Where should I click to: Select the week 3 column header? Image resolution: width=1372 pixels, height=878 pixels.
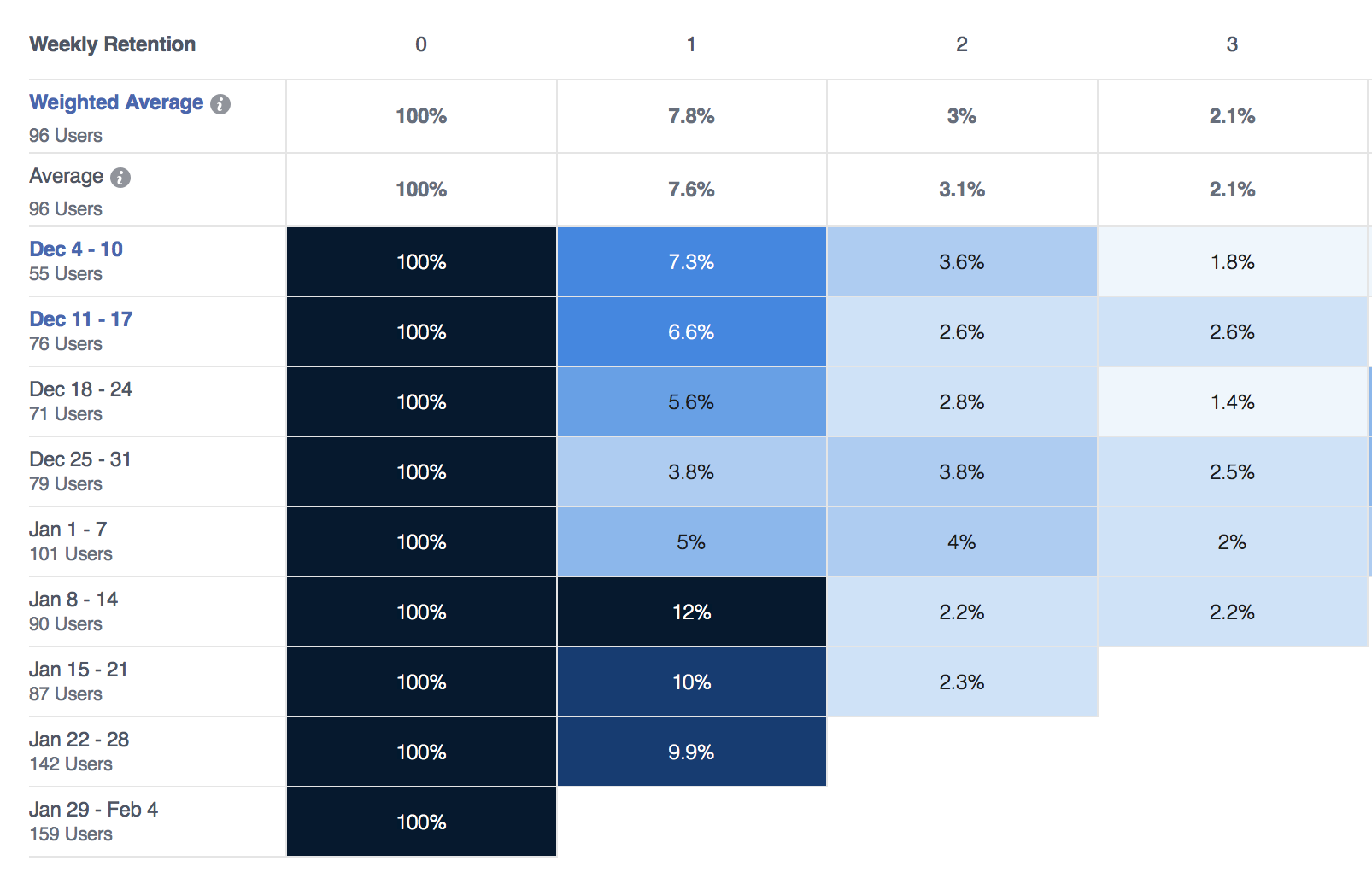[1232, 44]
